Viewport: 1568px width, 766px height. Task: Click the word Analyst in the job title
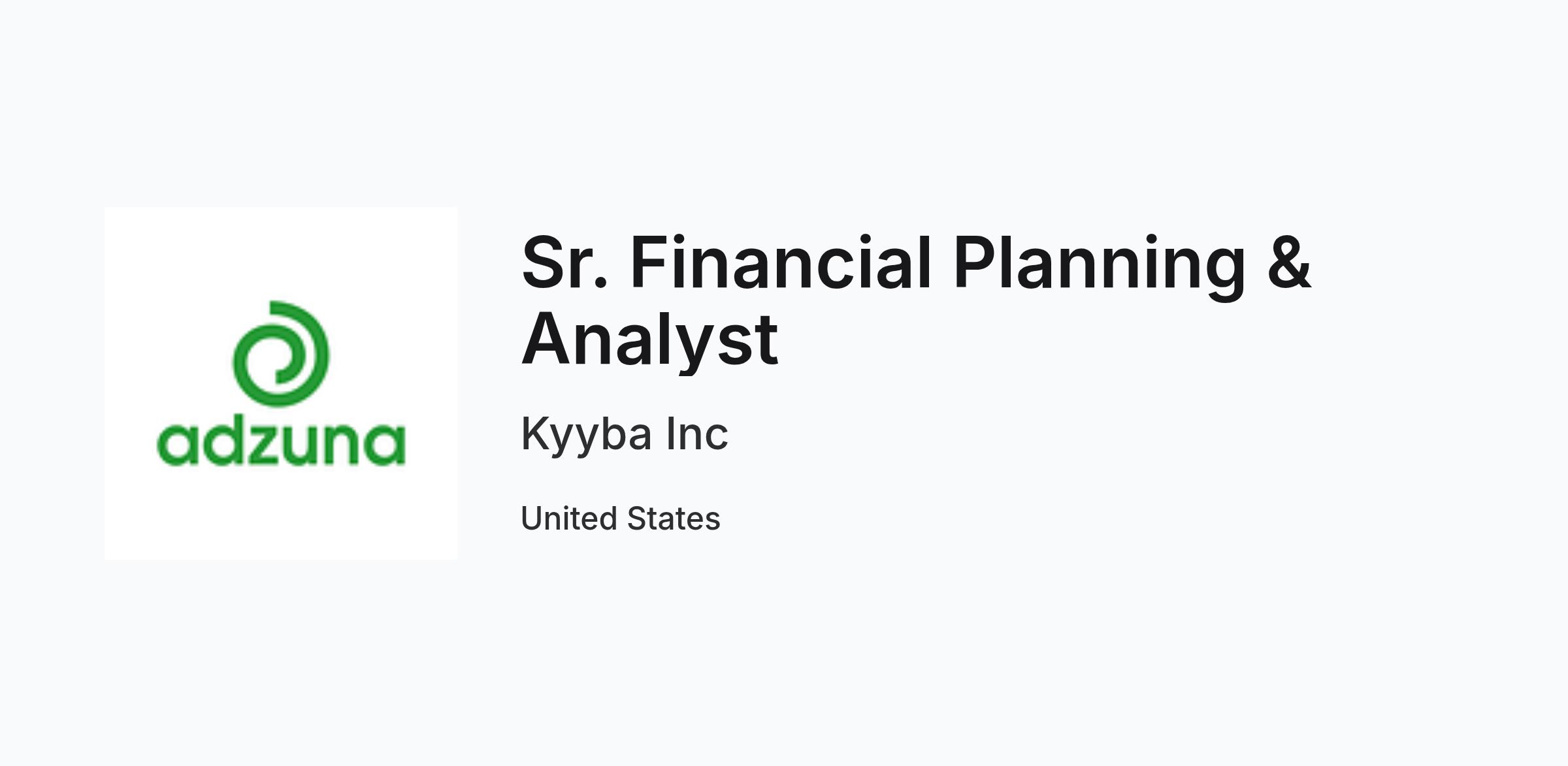[x=649, y=340]
